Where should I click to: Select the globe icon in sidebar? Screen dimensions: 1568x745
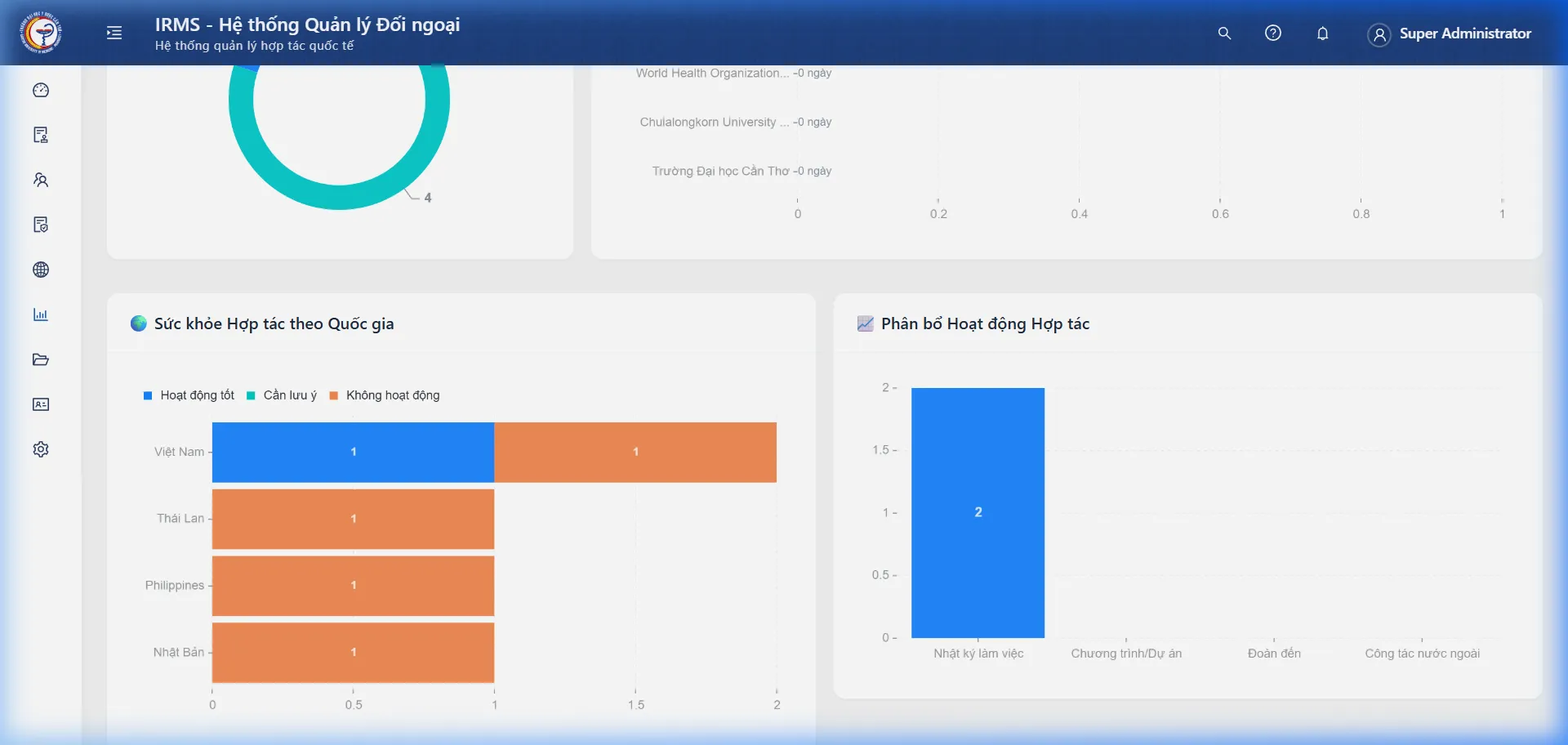pyautogui.click(x=41, y=270)
